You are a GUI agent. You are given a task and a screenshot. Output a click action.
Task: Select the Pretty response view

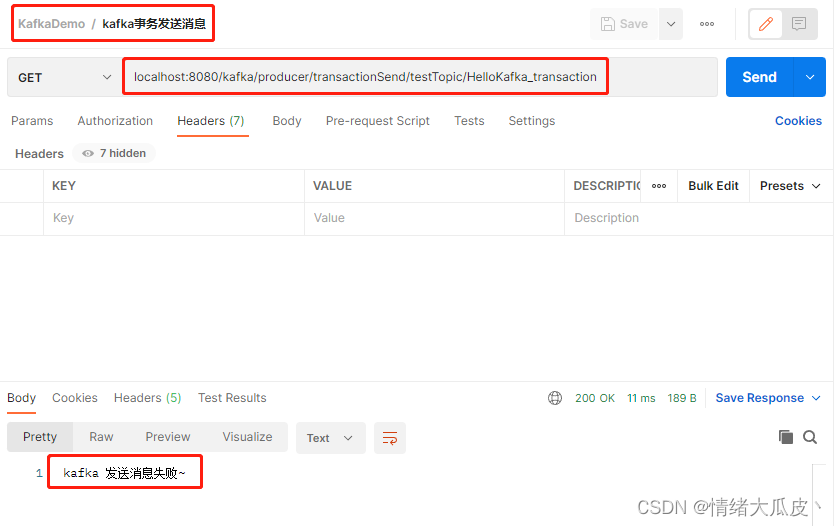tap(40, 437)
